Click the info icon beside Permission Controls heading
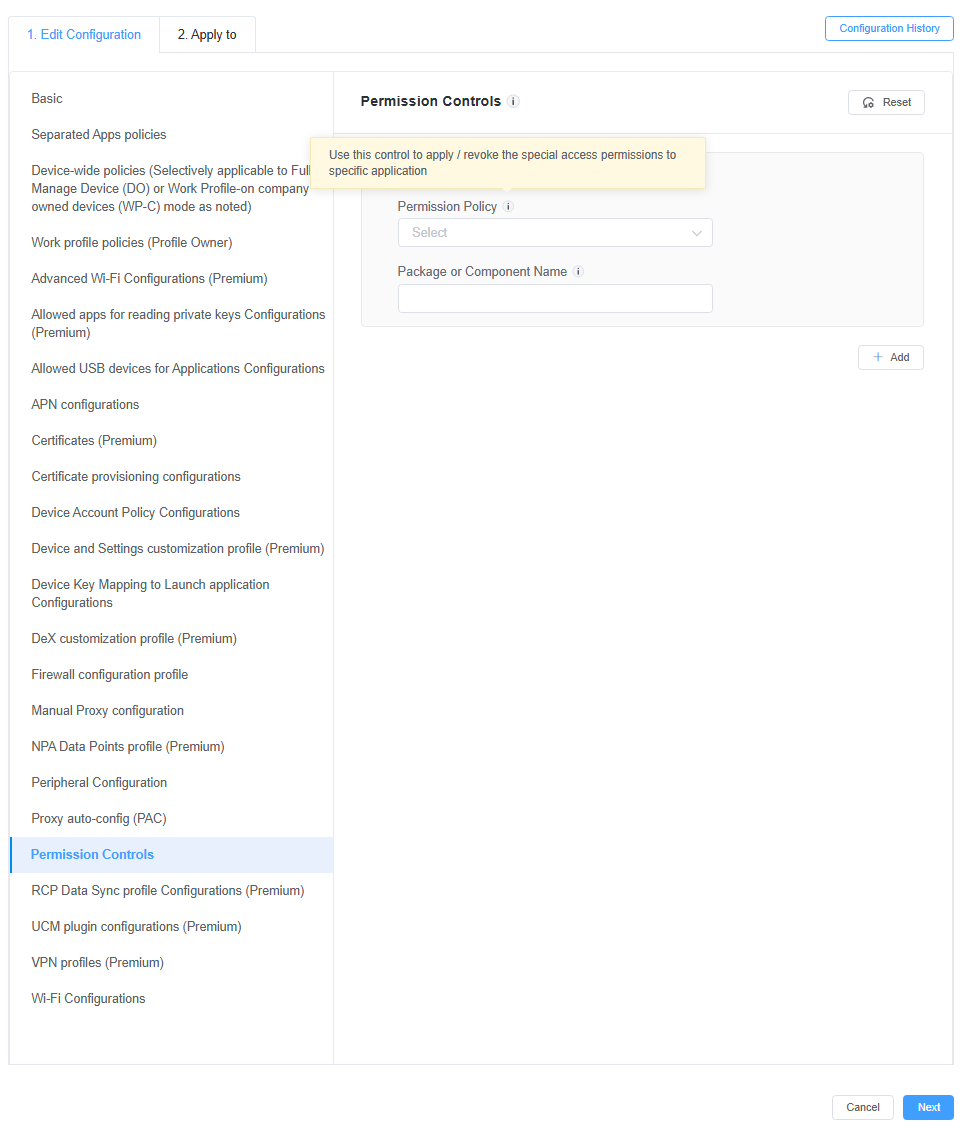The width and height of the screenshot is (966, 1133). pos(513,101)
